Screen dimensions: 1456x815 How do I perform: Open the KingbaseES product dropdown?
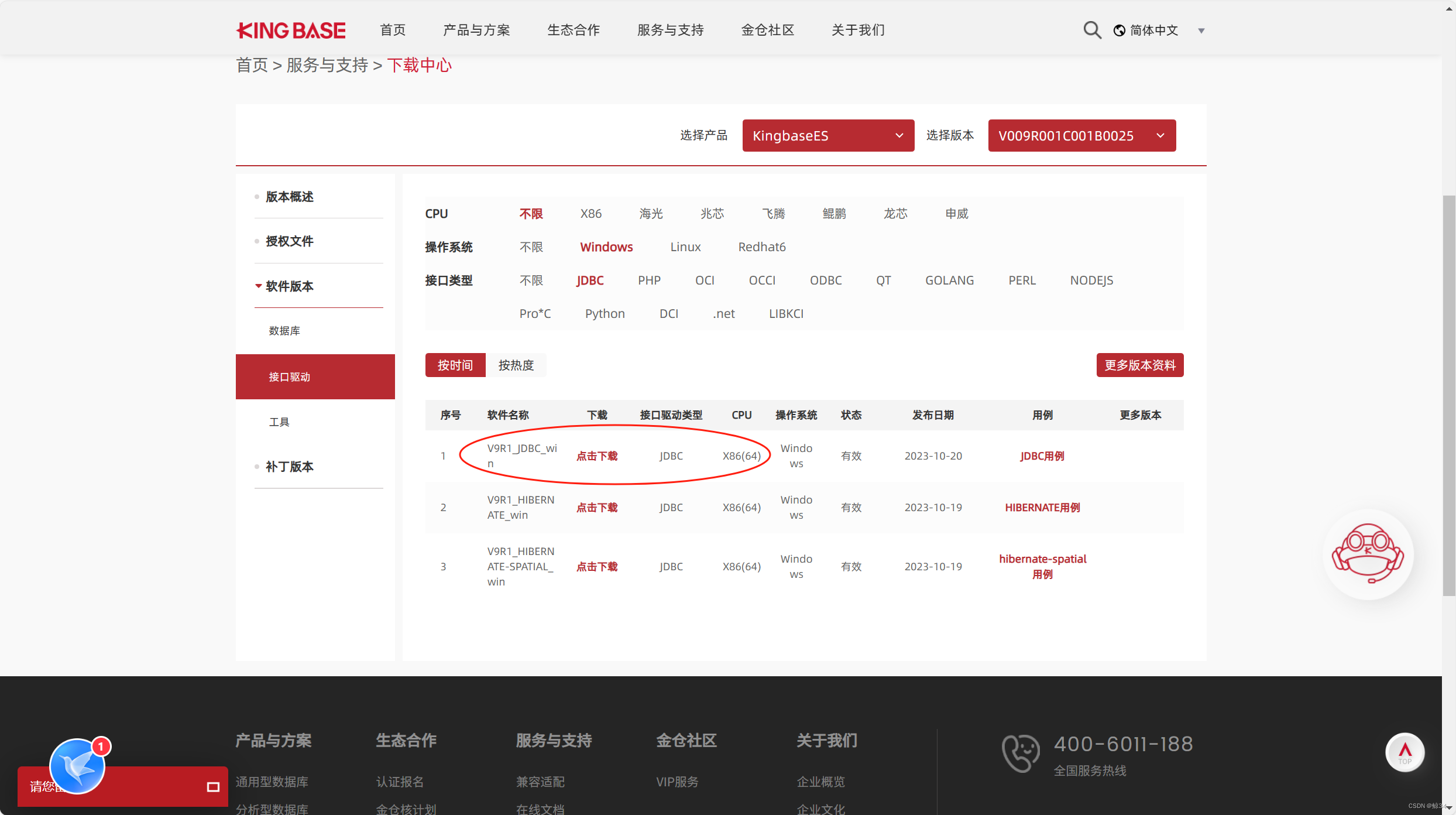tap(827, 136)
